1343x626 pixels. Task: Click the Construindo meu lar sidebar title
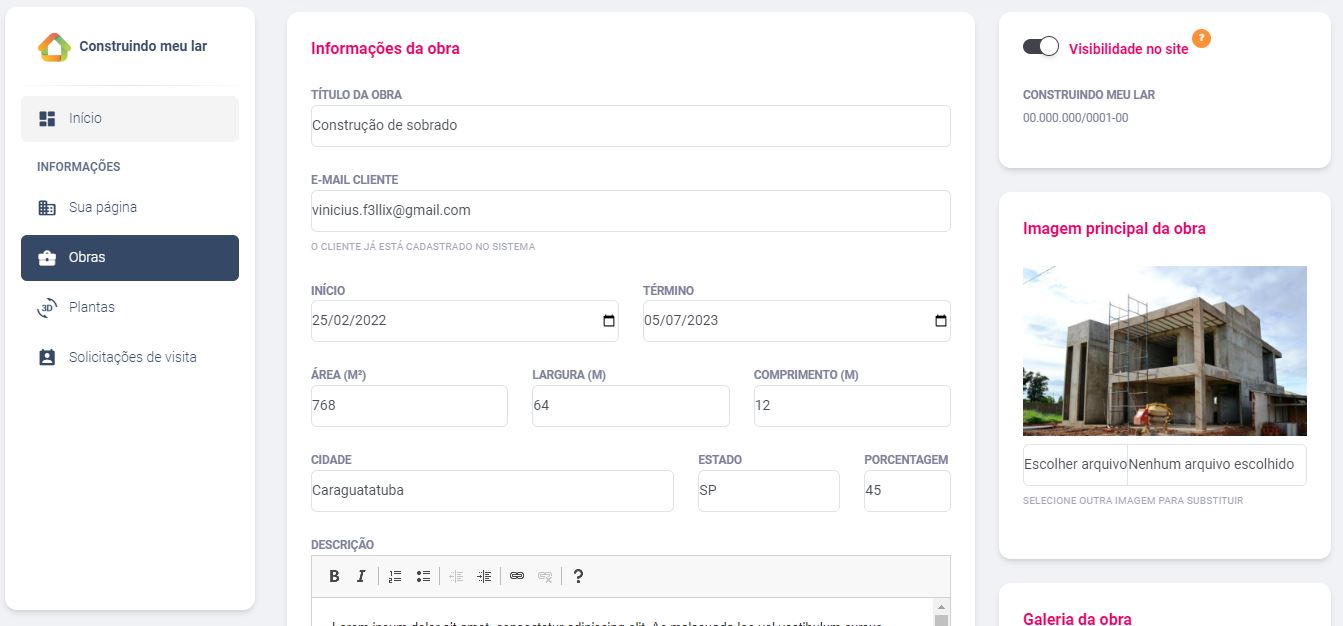(x=143, y=46)
